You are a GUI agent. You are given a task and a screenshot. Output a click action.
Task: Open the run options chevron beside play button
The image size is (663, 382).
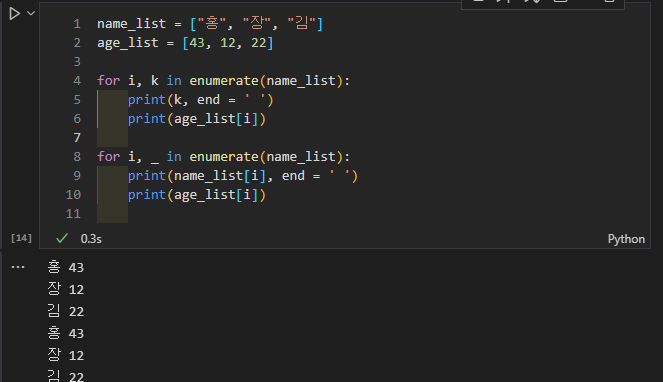tap(31, 14)
